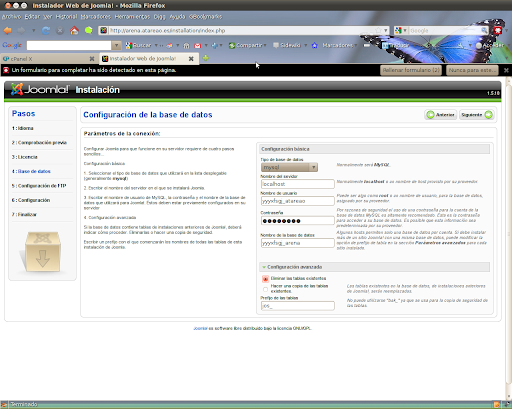Switch to the cPanel X tab

coord(49,59)
